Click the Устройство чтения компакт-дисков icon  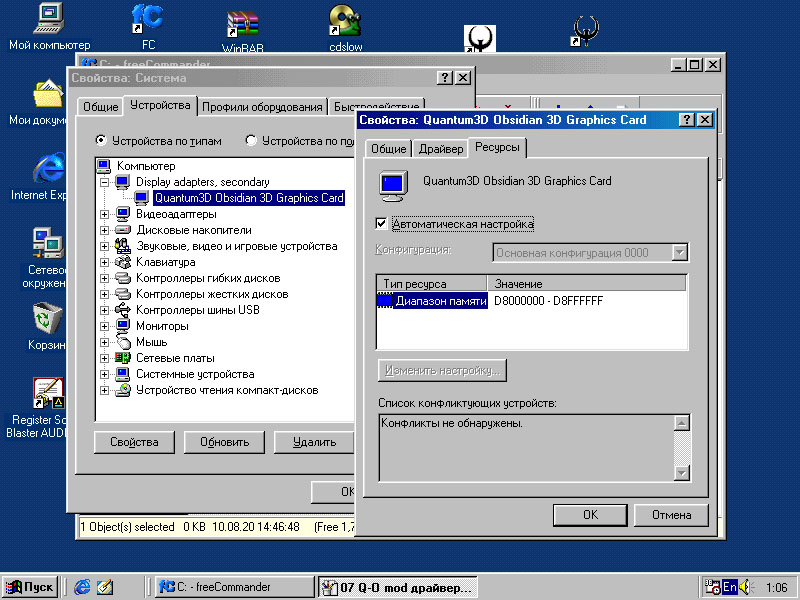(122, 390)
